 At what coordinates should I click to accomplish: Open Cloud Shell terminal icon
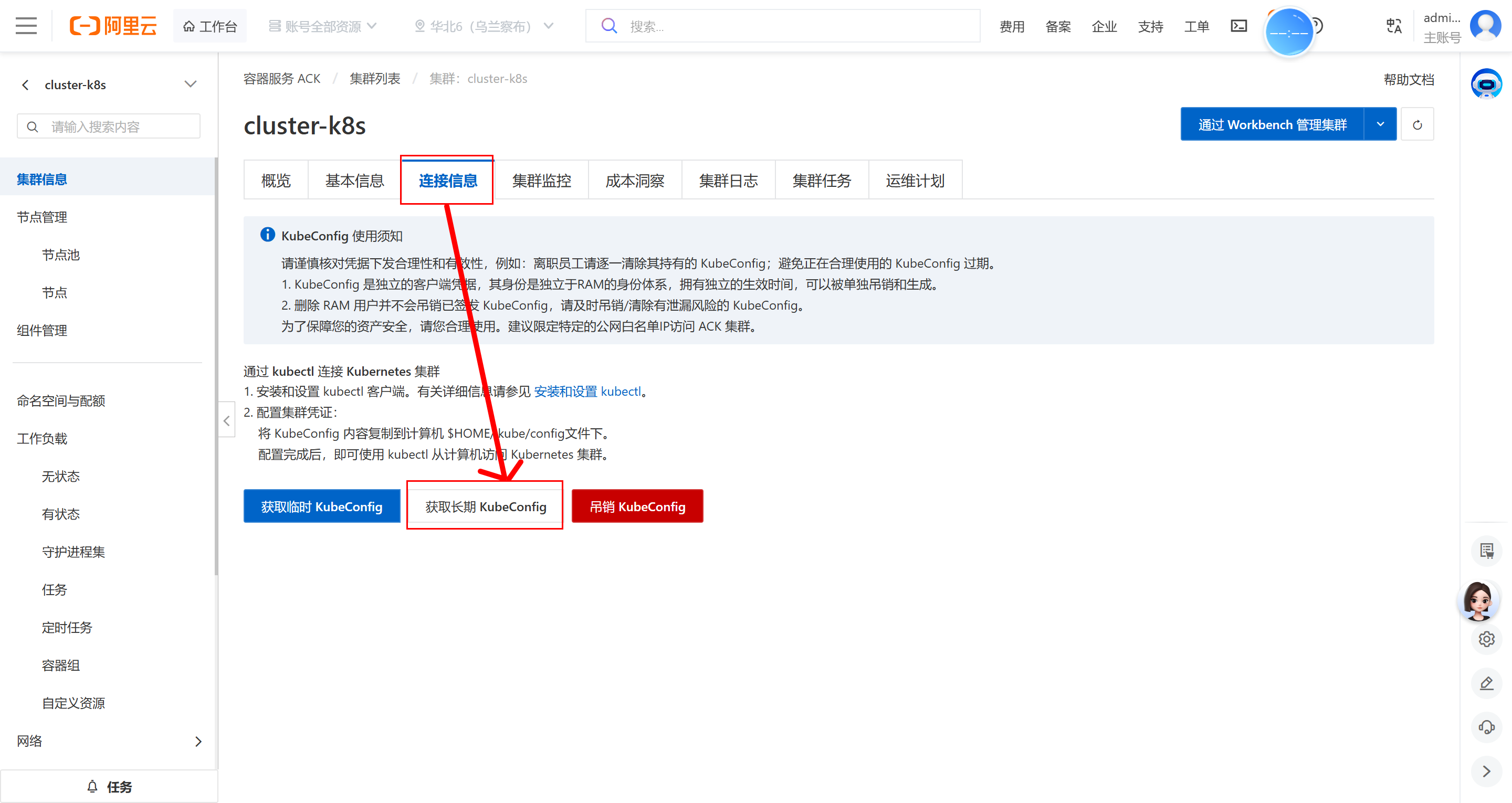[x=1238, y=26]
